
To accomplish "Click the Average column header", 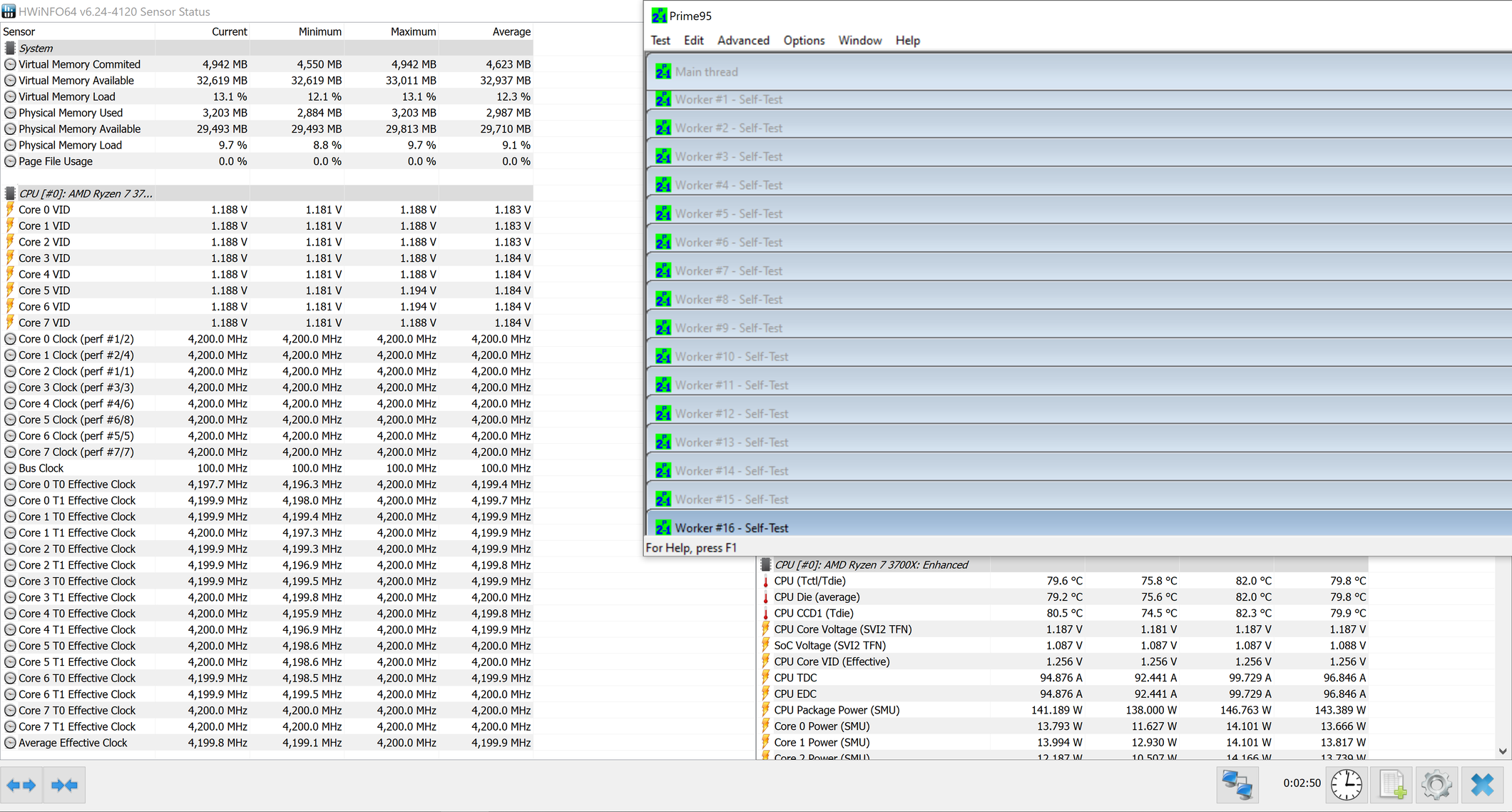I will [x=486, y=31].
